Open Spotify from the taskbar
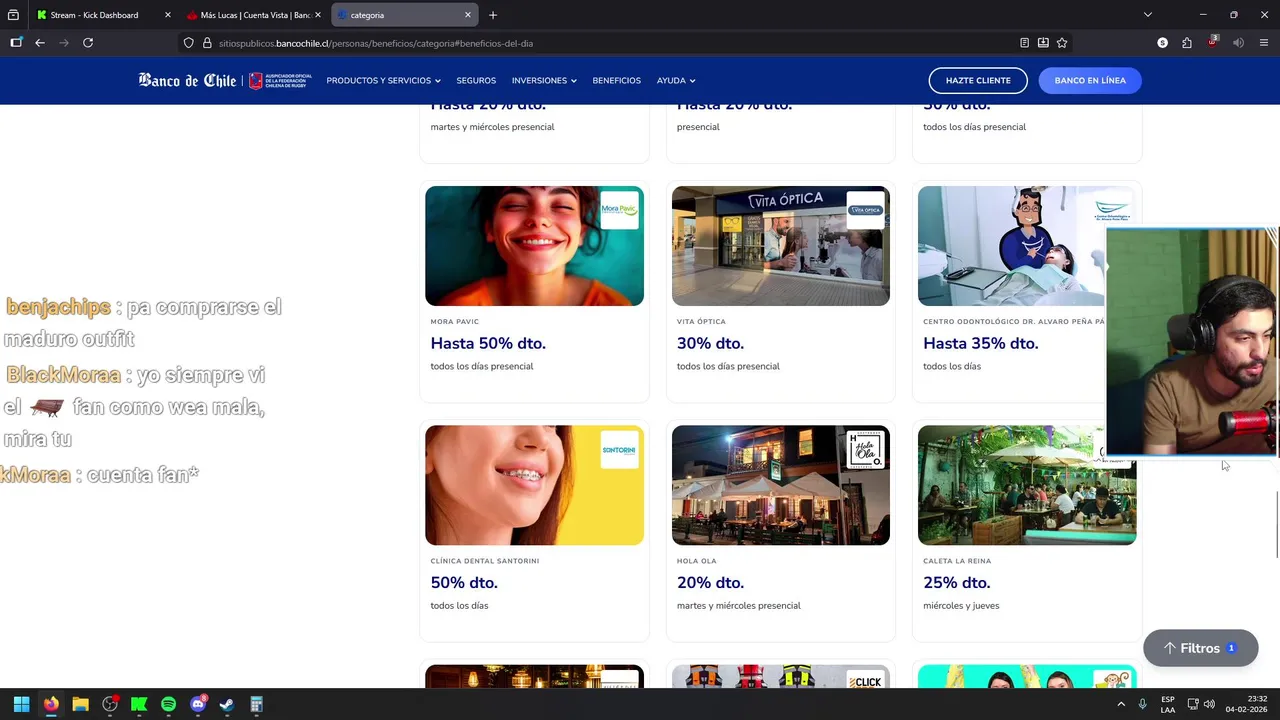 pos(168,704)
